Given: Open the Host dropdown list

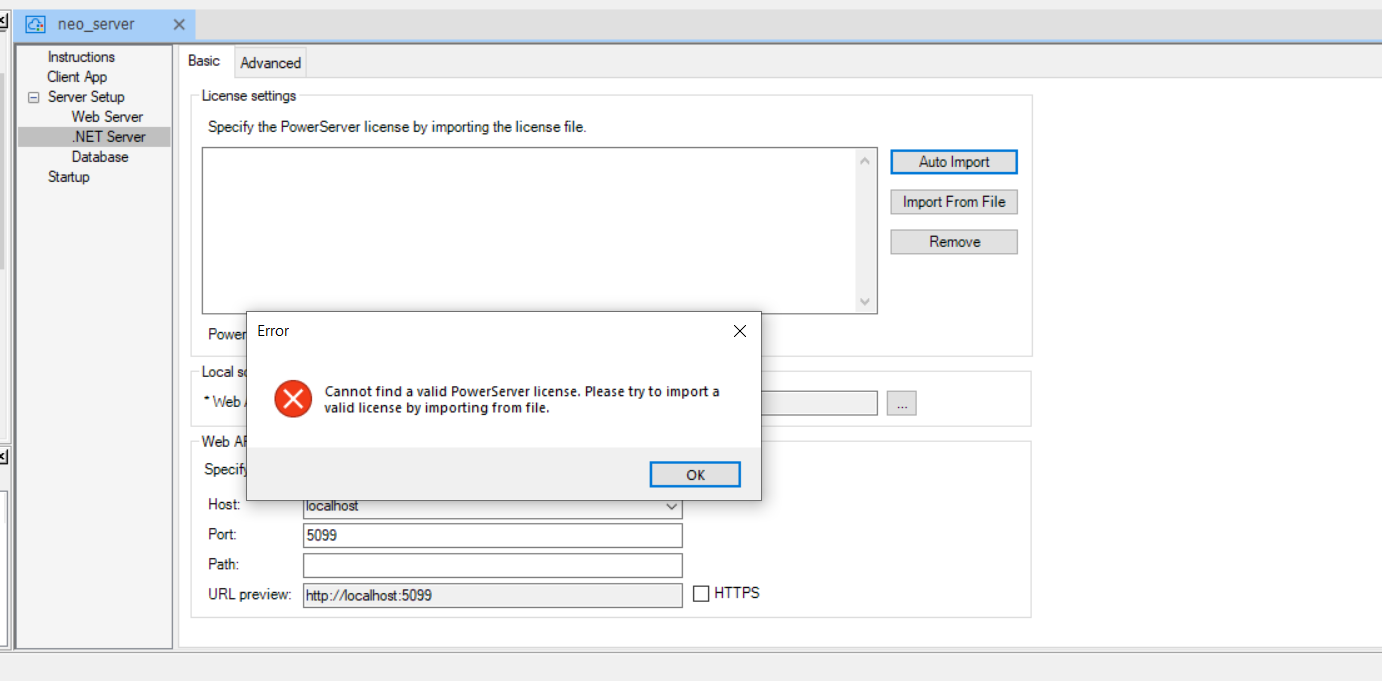Looking at the screenshot, I should 671,507.
